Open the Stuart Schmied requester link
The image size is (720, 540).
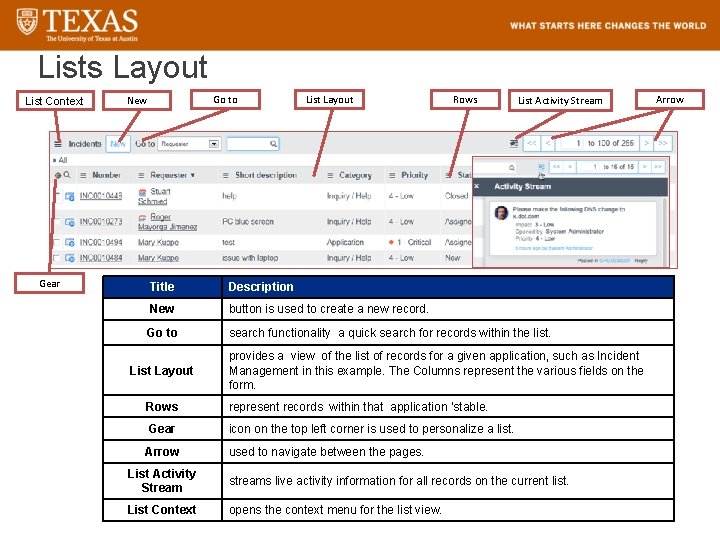coord(154,196)
